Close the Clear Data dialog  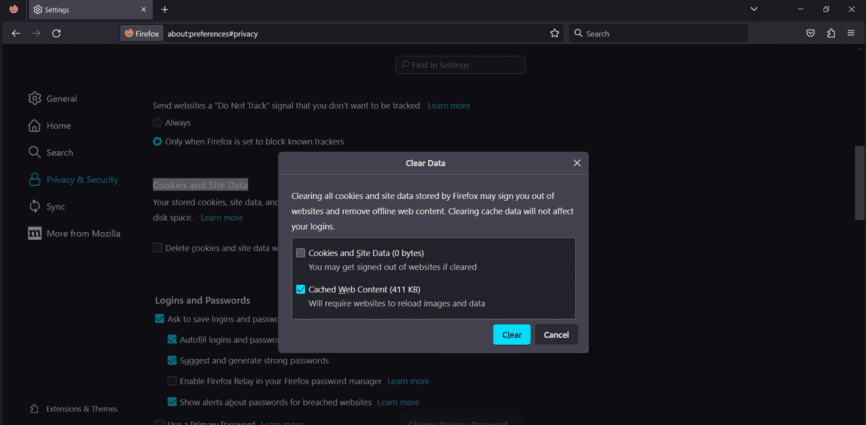pos(577,163)
